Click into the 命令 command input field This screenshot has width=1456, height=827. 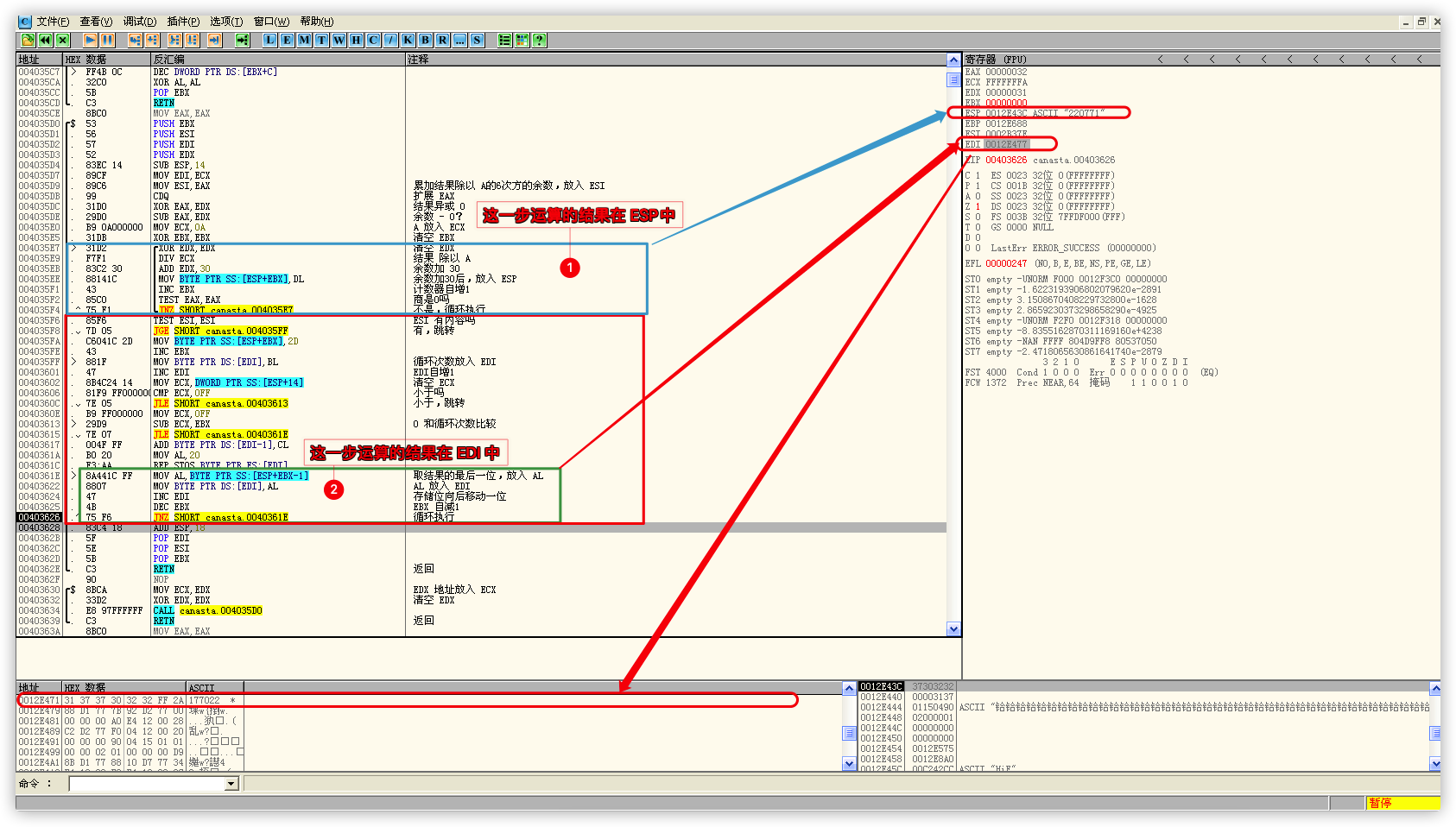(x=147, y=784)
